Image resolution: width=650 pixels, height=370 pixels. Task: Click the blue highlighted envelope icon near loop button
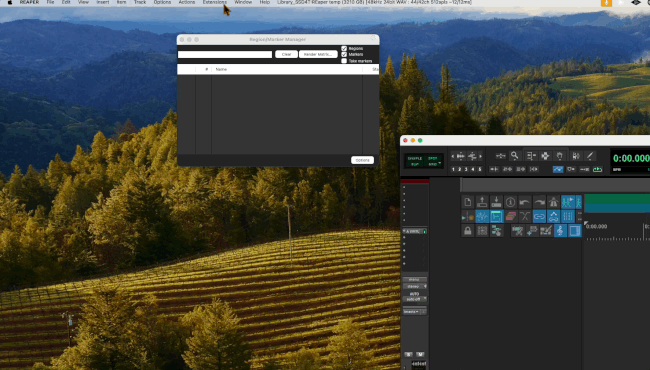[558, 169]
